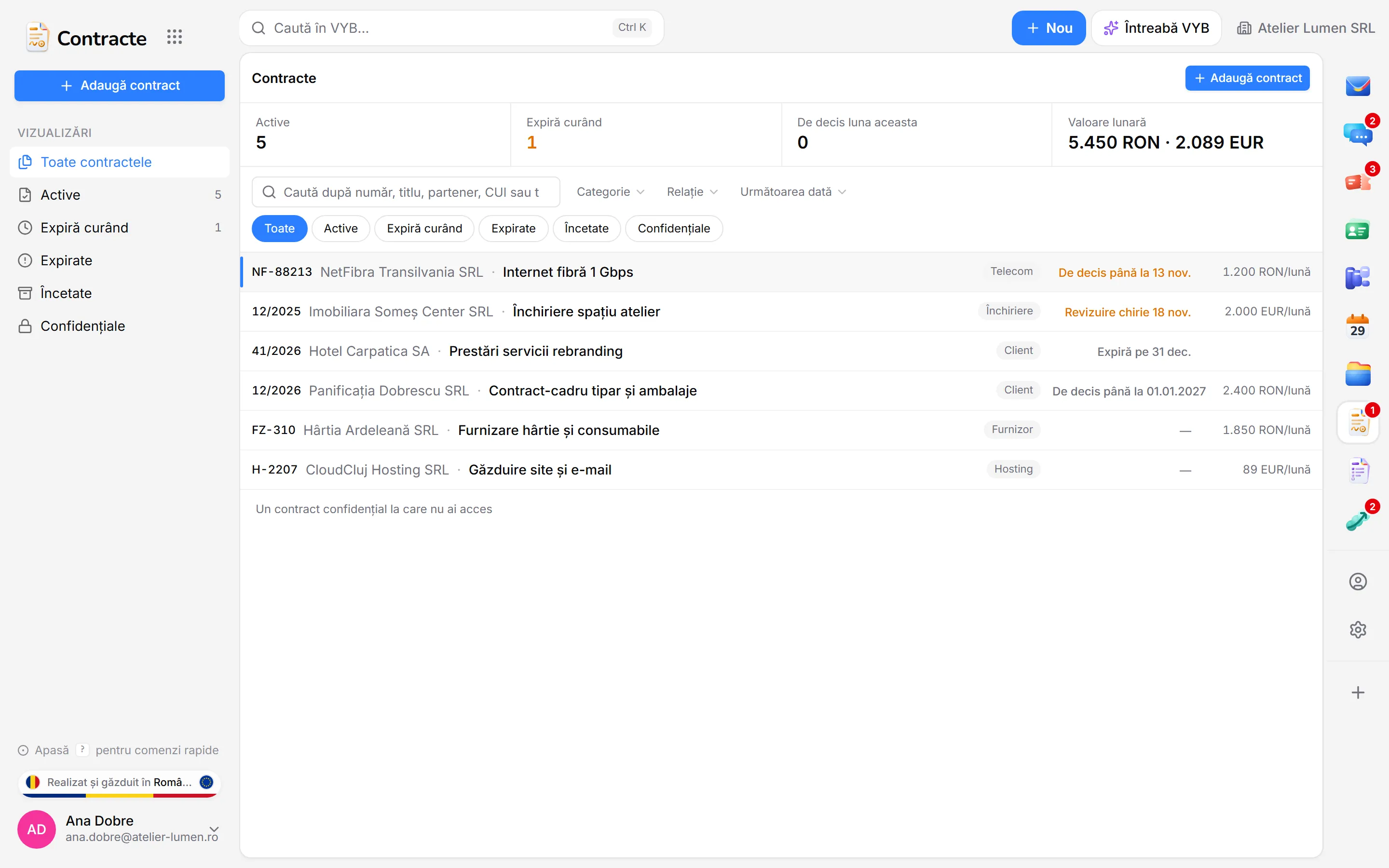Open the purple Notes list app icon
The image size is (1389, 868).
coord(1358,471)
